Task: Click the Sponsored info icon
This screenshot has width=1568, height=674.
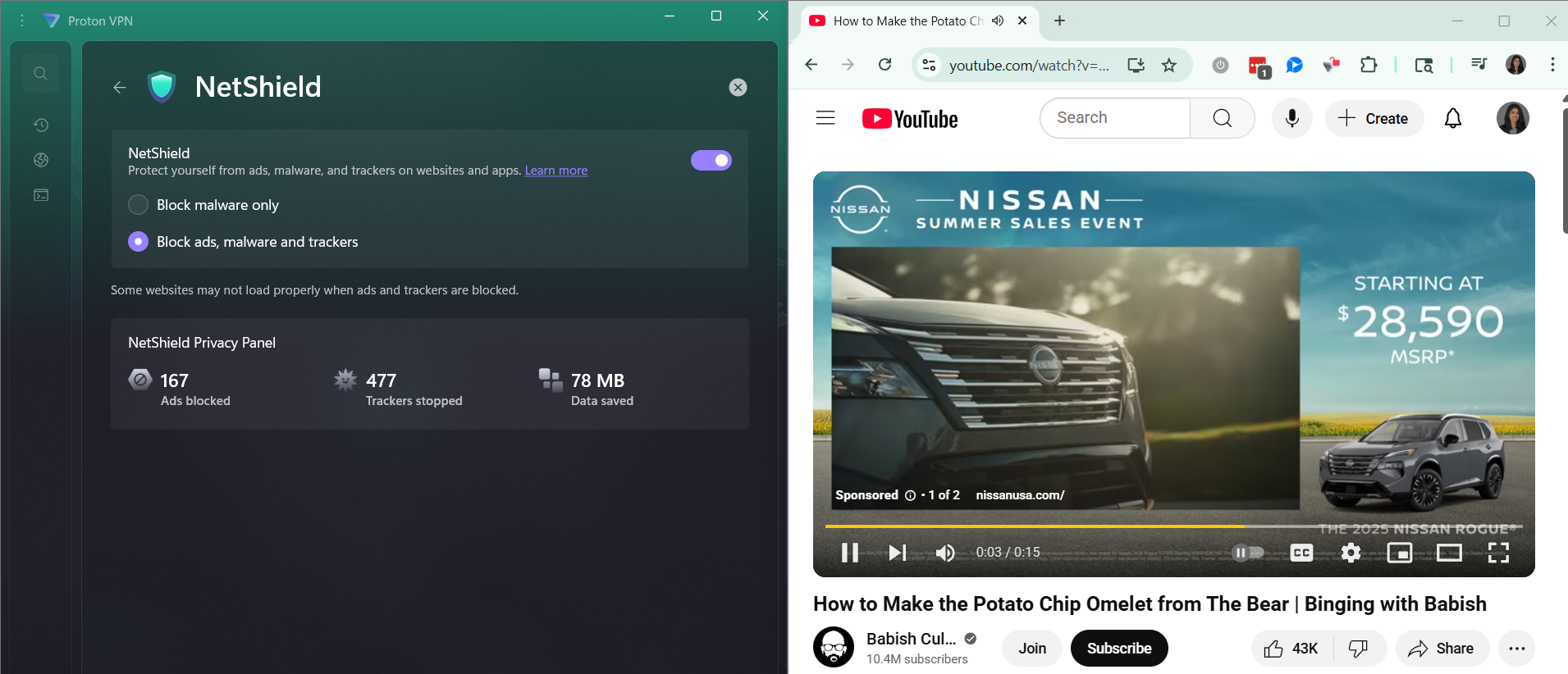Action: click(910, 495)
